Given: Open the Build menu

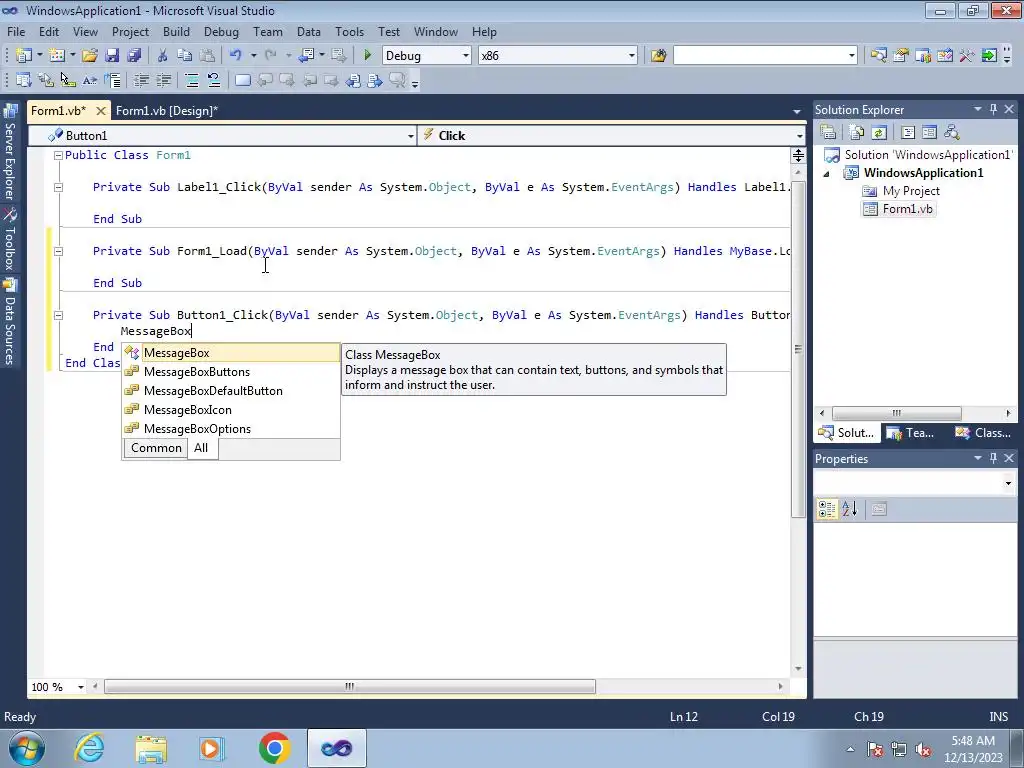Looking at the screenshot, I should [x=176, y=31].
